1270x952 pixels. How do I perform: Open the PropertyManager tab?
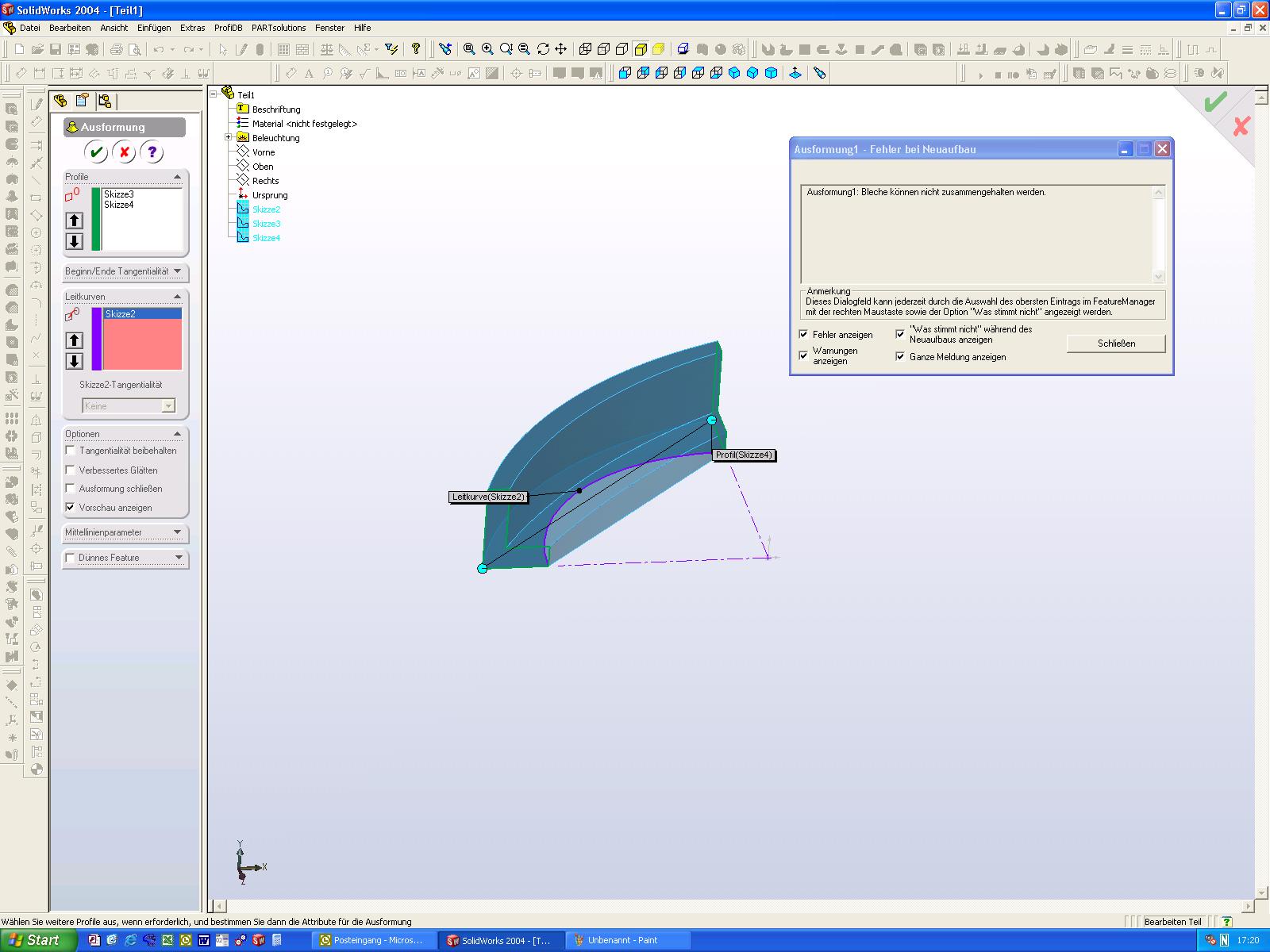(83, 101)
